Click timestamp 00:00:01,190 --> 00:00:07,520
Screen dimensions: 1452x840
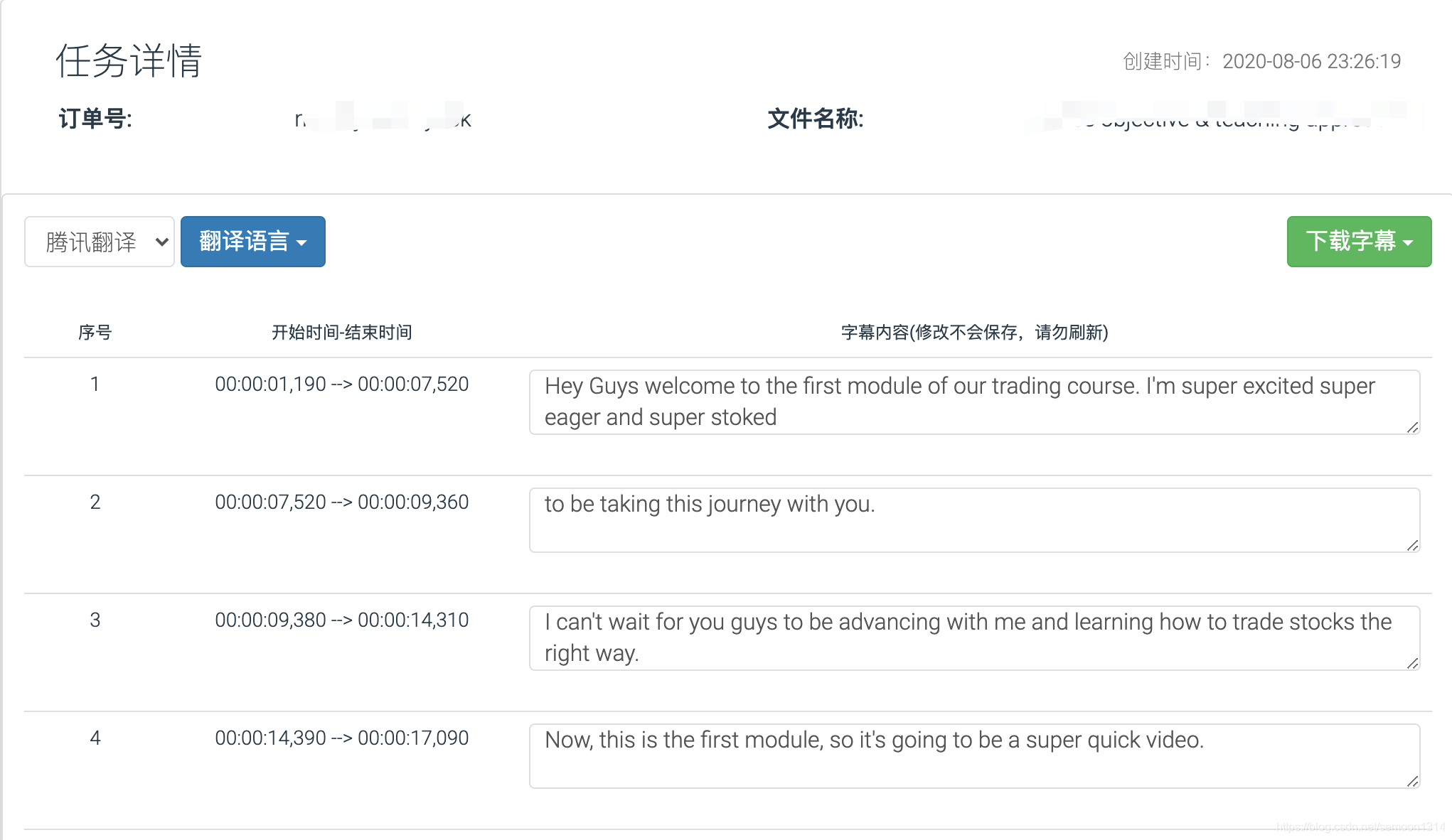[x=341, y=384]
